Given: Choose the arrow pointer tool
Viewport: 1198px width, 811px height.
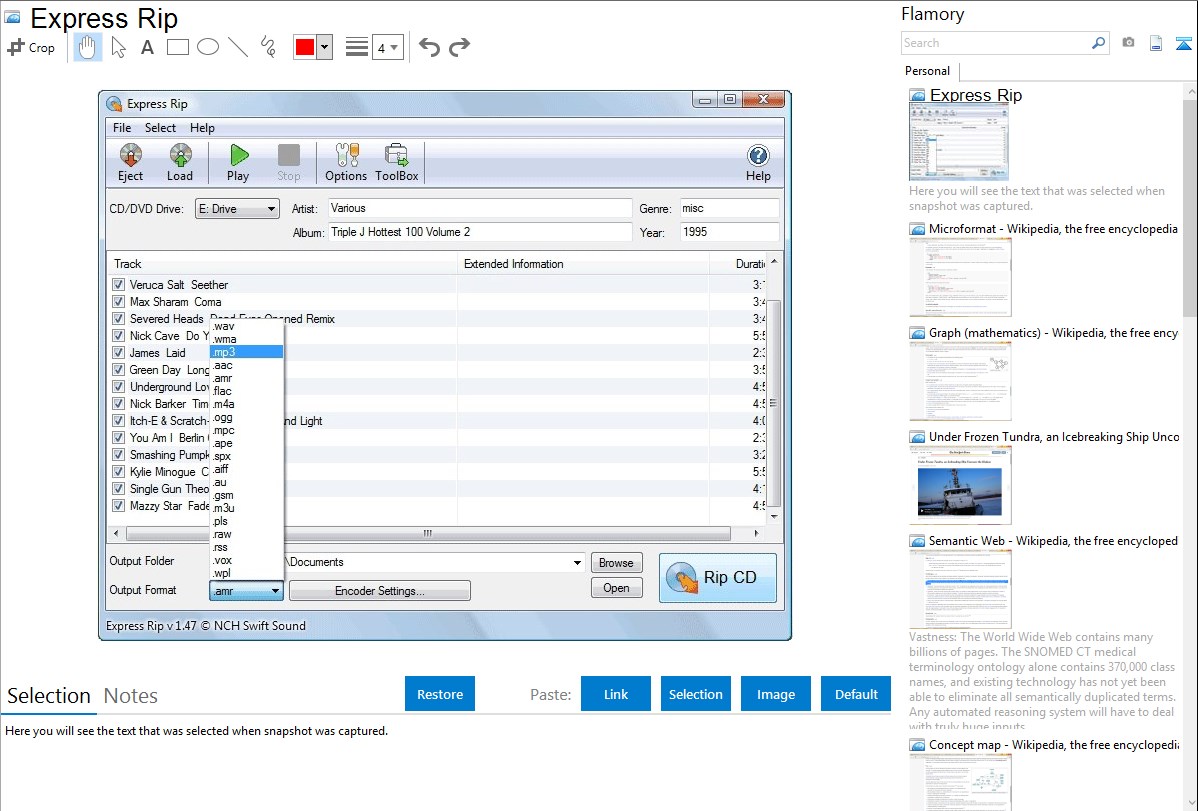Looking at the screenshot, I should [x=118, y=47].
